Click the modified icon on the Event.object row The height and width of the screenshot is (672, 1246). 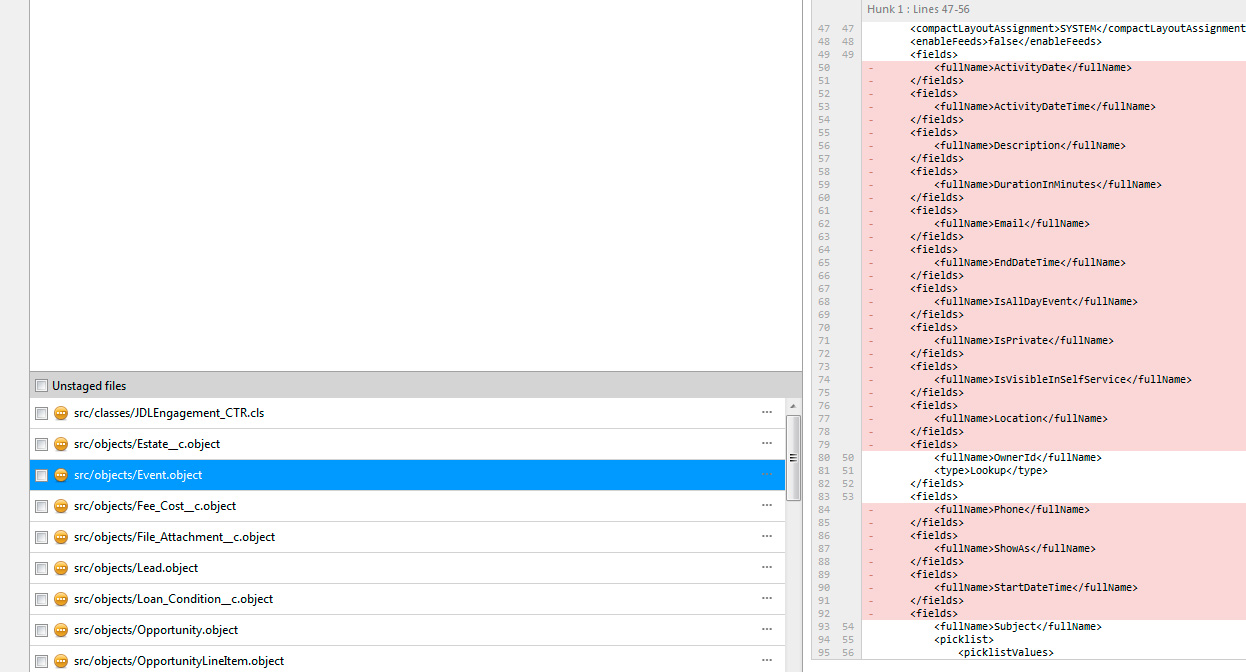coord(61,475)
